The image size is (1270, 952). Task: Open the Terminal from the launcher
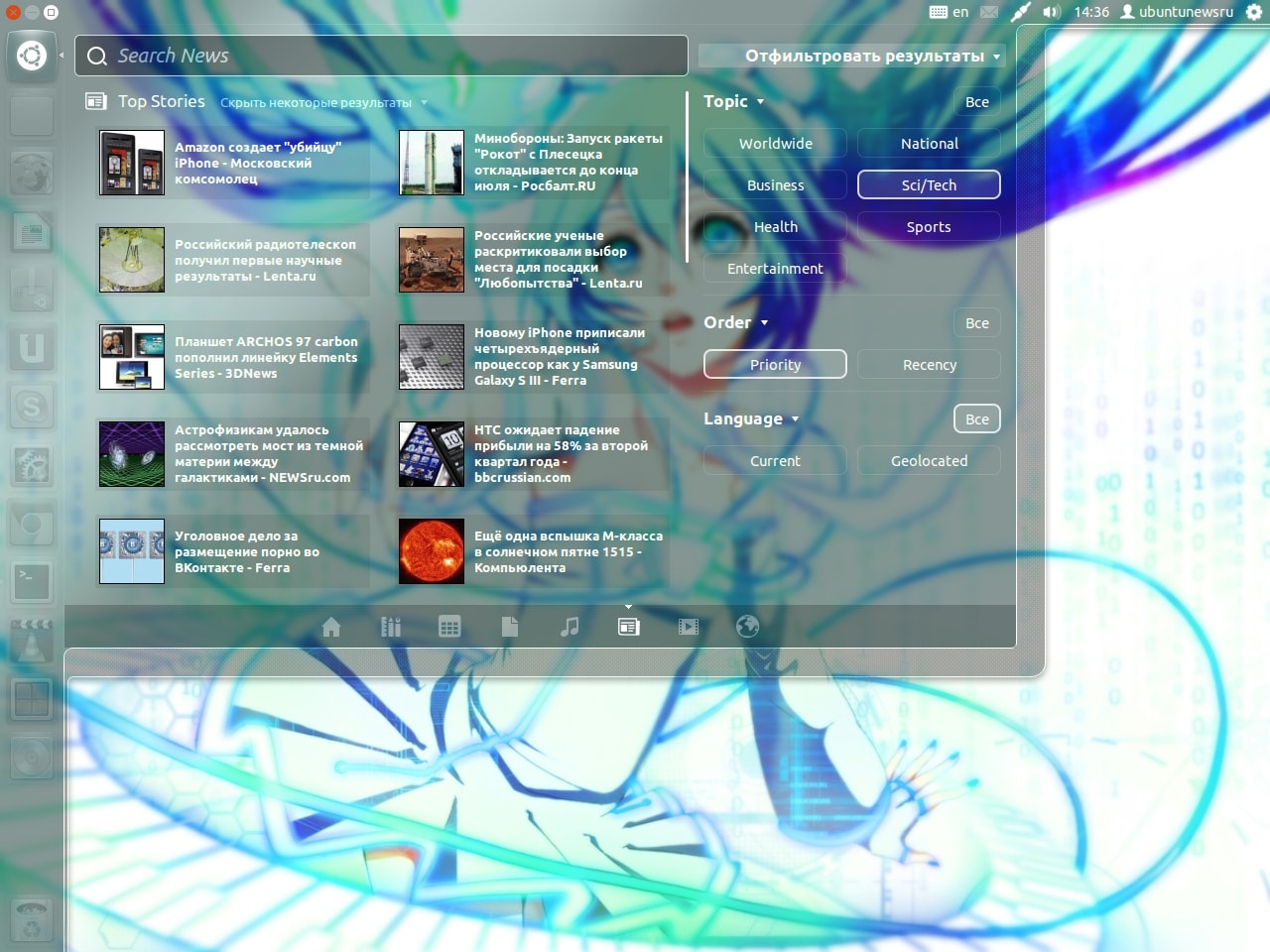[x=32, y=582]
